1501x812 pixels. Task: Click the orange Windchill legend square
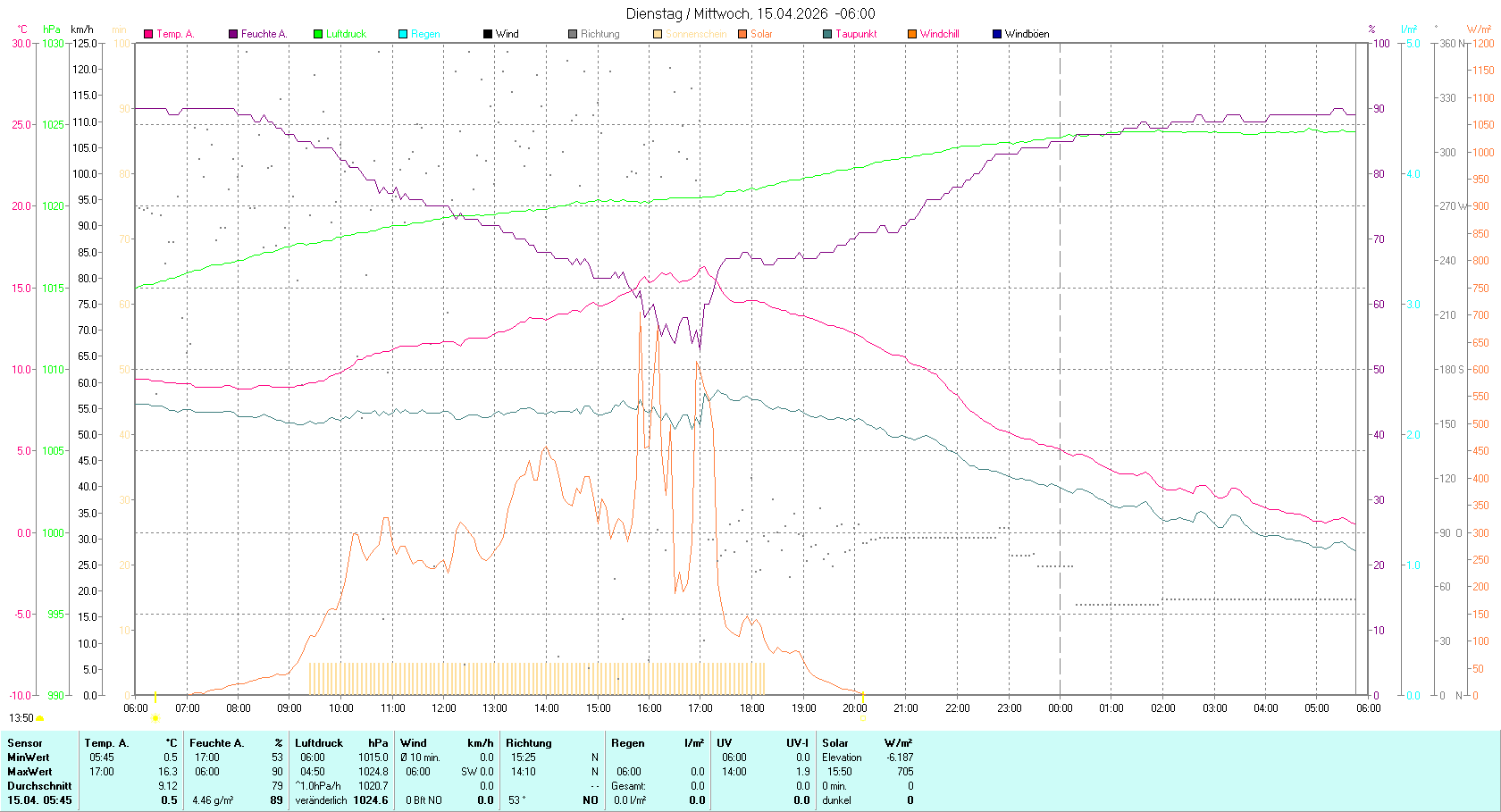[x=912, y=34]
